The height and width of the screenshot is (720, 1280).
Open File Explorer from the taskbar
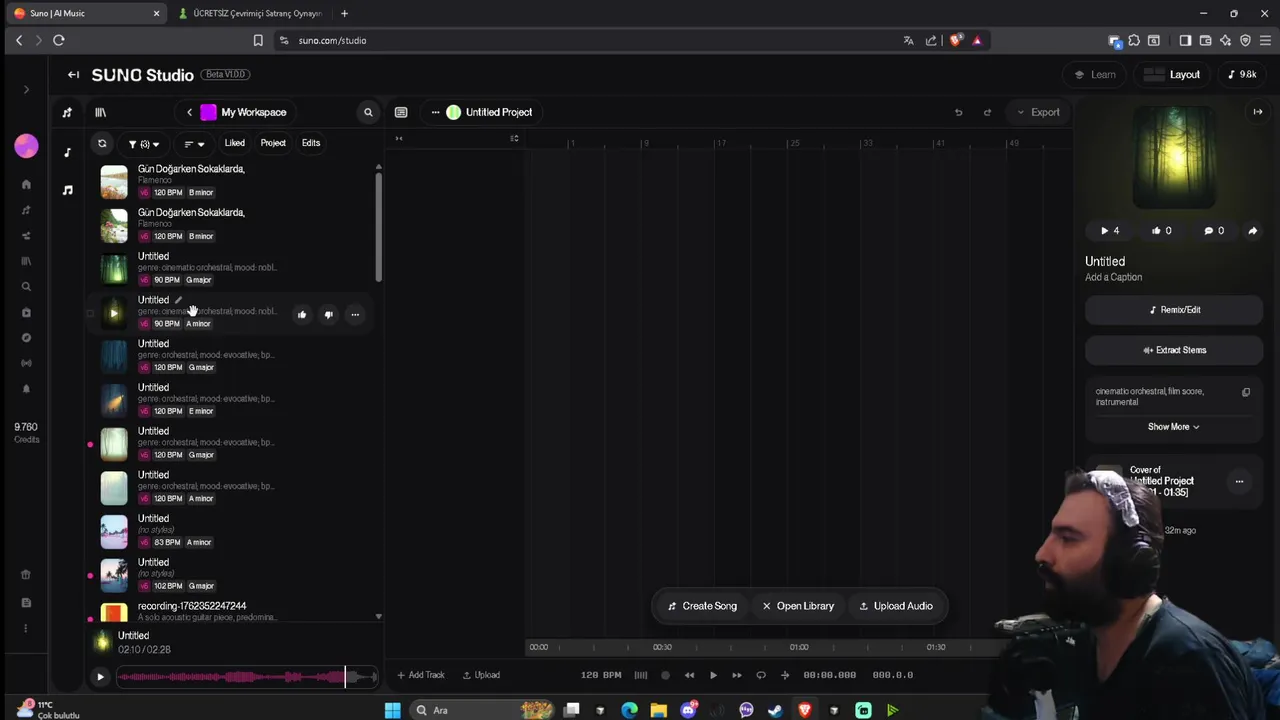click(658, 711)
